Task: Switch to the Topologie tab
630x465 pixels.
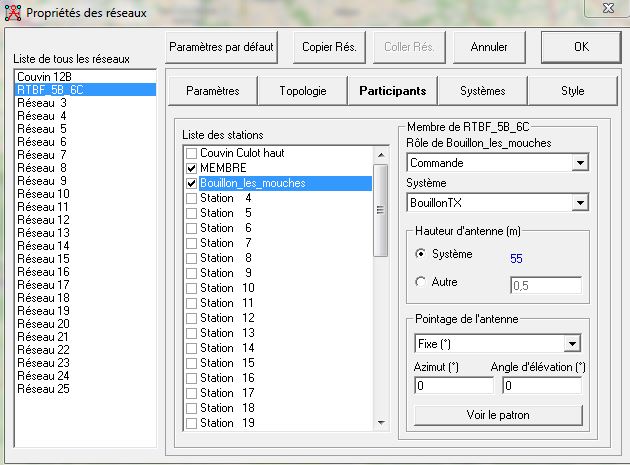Action: [303, 91]
